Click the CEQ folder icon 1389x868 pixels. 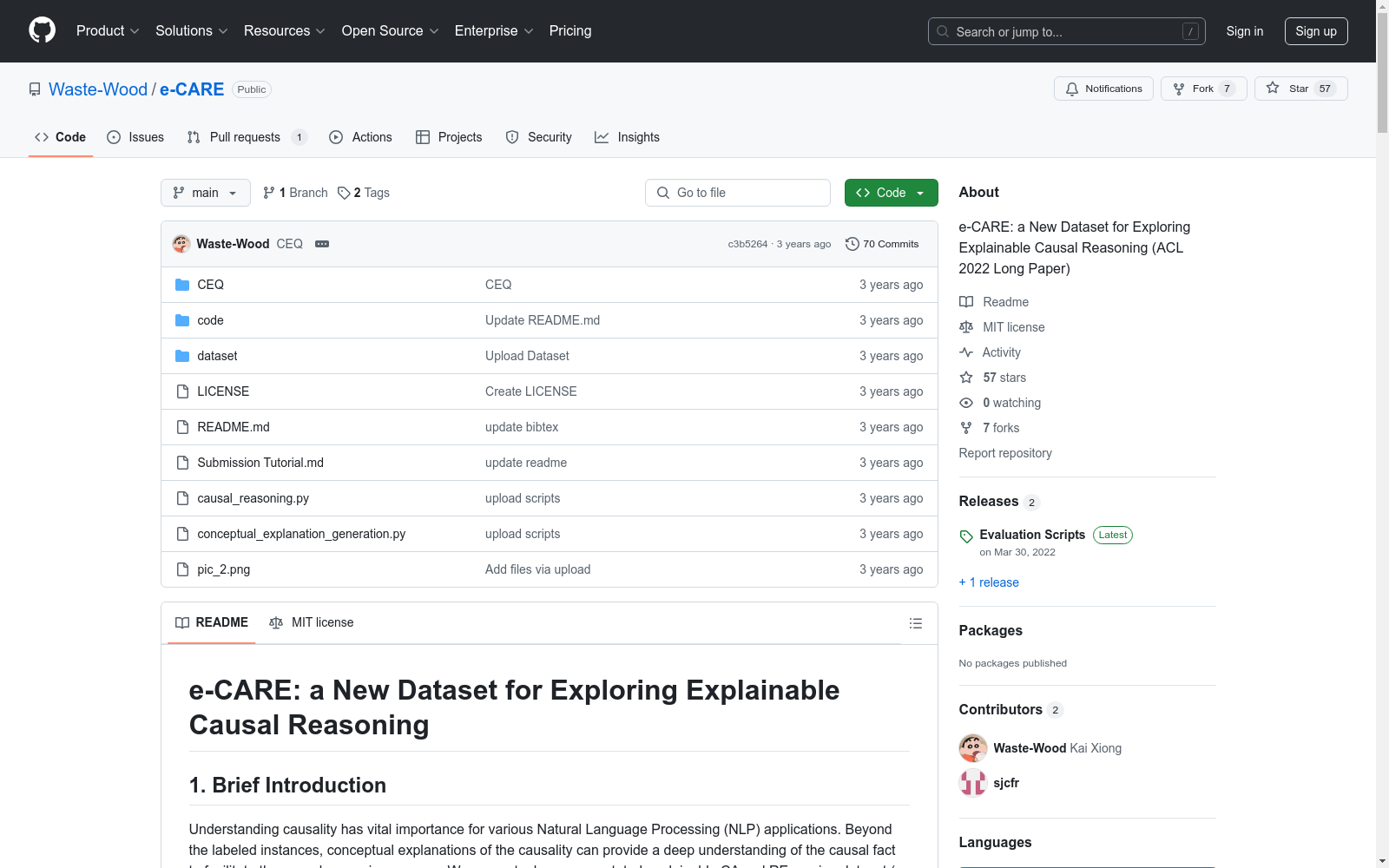click(182, 285)
